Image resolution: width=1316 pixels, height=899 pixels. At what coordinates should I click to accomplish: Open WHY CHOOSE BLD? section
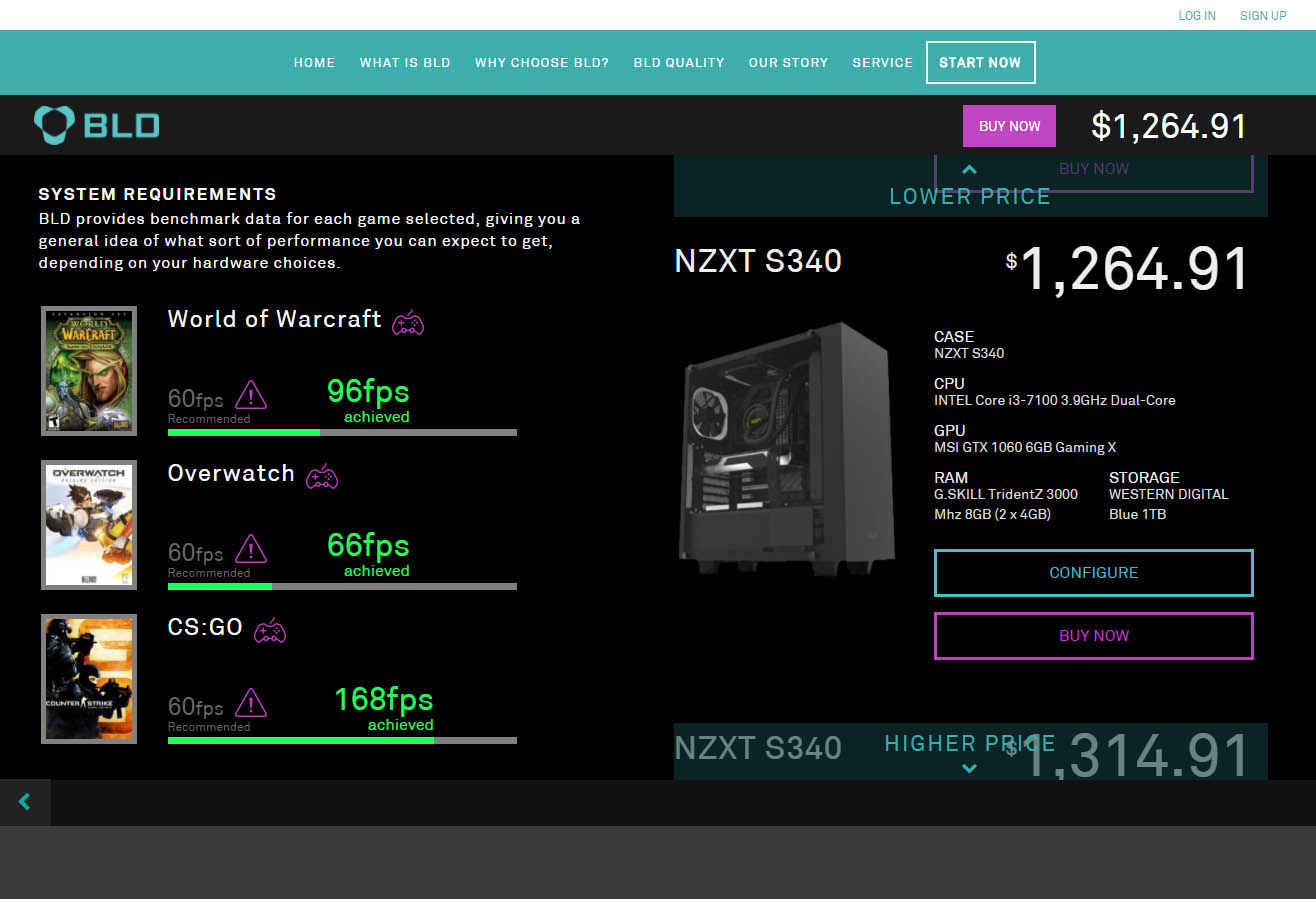point(542,62)
